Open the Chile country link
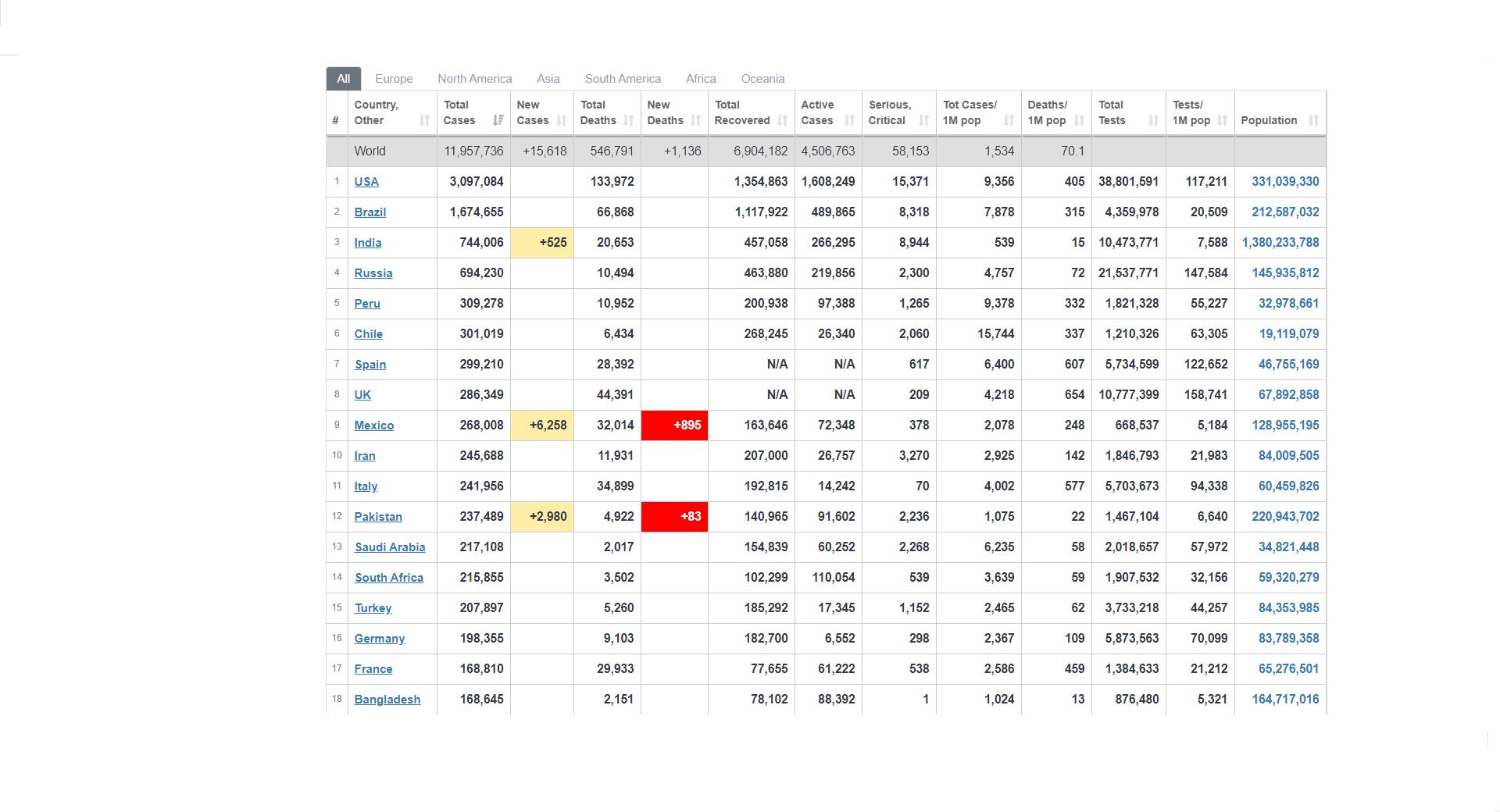The image size is (1500, 812). [368, 334]
